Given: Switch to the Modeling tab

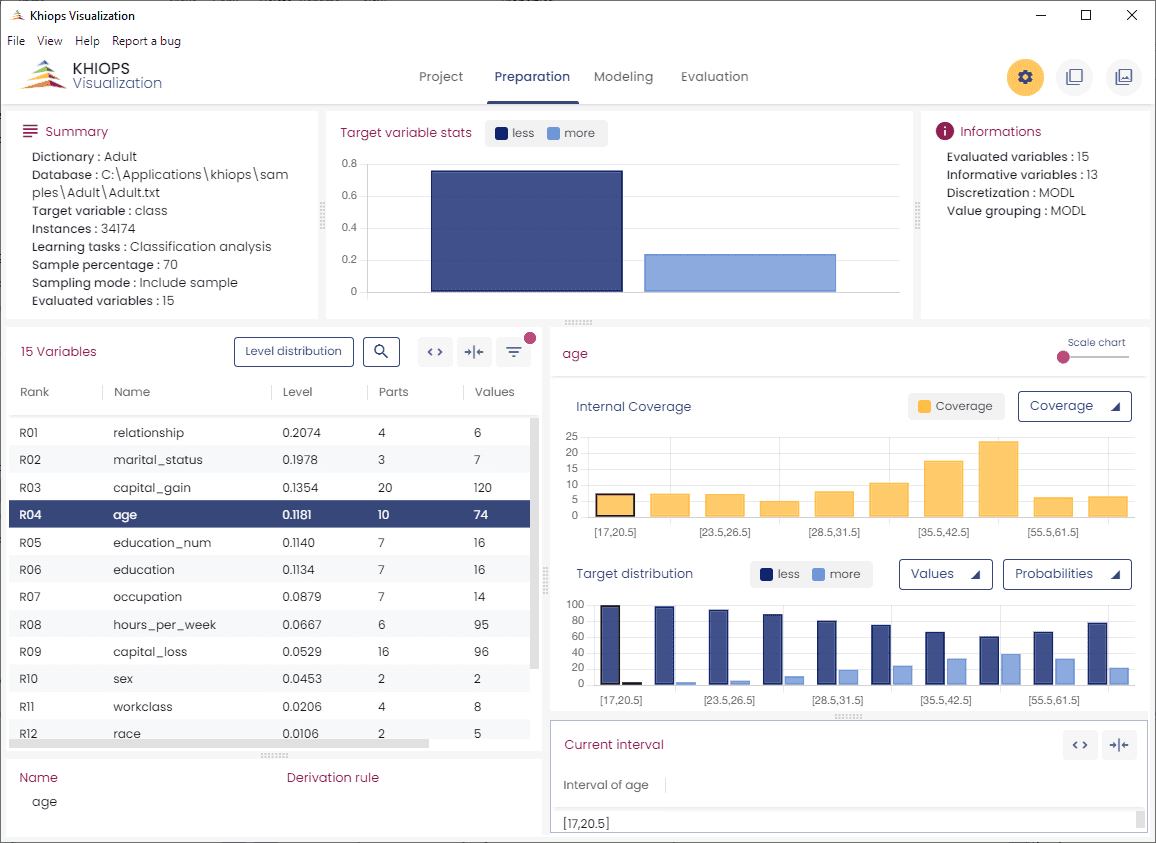Looking at the screenshot, I should coord(623,77).
